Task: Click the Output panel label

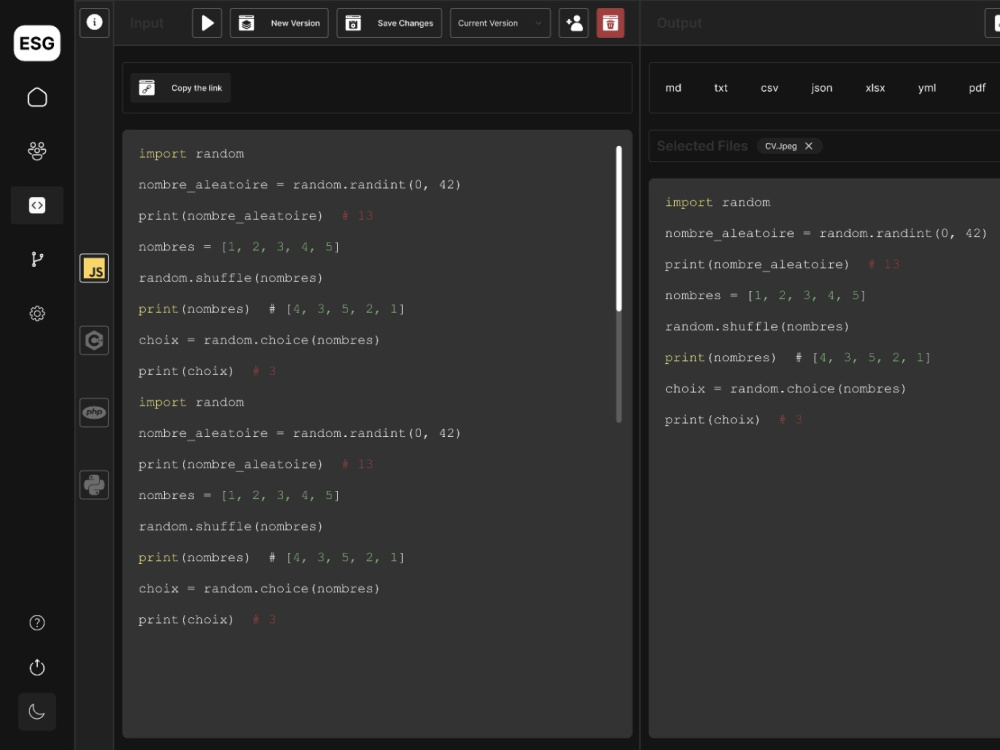Action: coord(679,24)
